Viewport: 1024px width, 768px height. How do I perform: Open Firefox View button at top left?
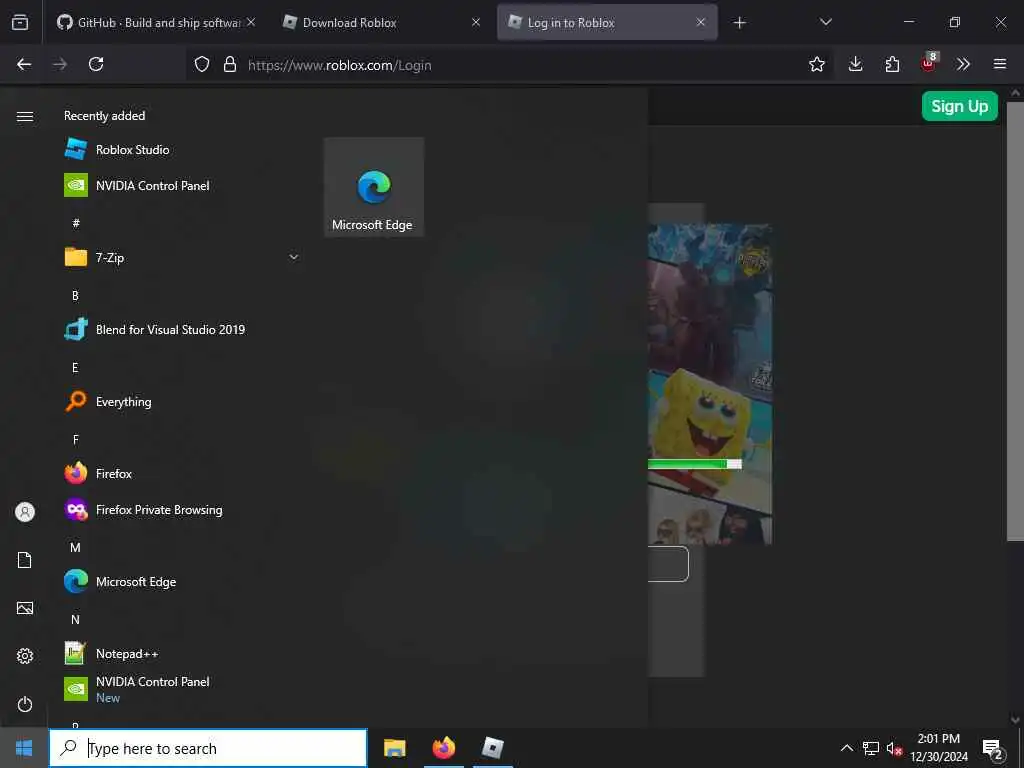tap(20, 22)
